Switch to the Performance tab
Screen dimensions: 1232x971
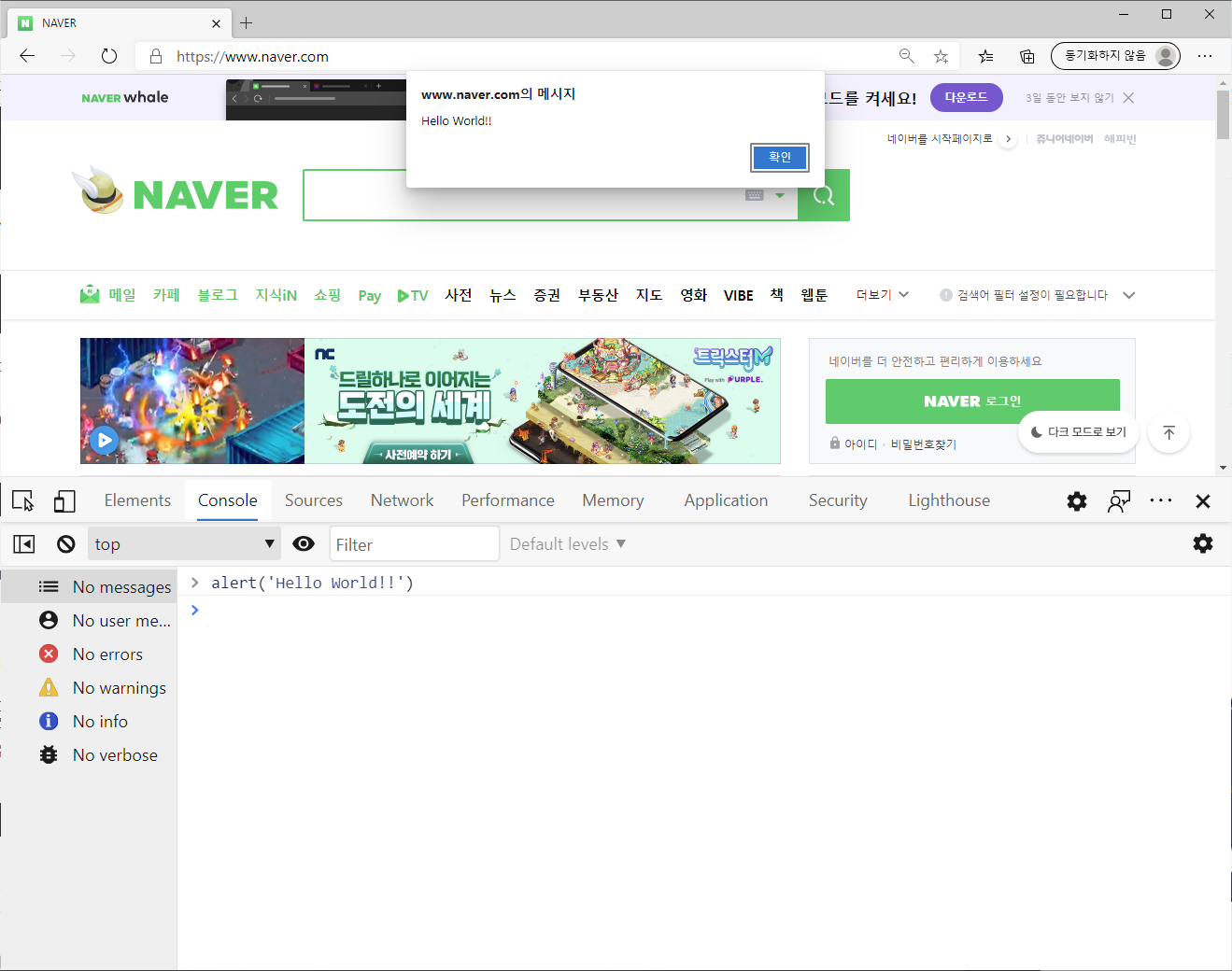pyautogui.click(x=508, y=500)
